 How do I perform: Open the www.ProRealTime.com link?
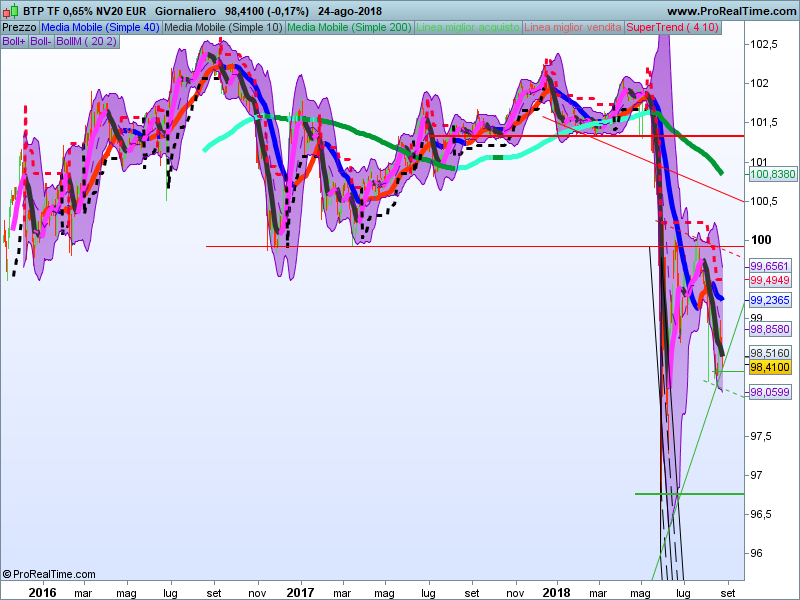[x=732, y=11]
